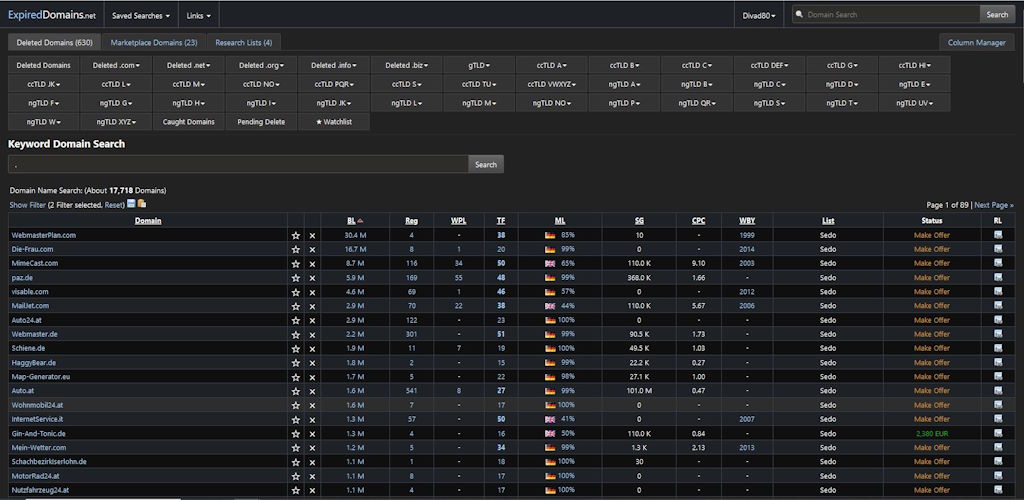Screen dimensions: 1024x500
Task: Open the Caught Domains list
Action: click(x=189, y=122)
